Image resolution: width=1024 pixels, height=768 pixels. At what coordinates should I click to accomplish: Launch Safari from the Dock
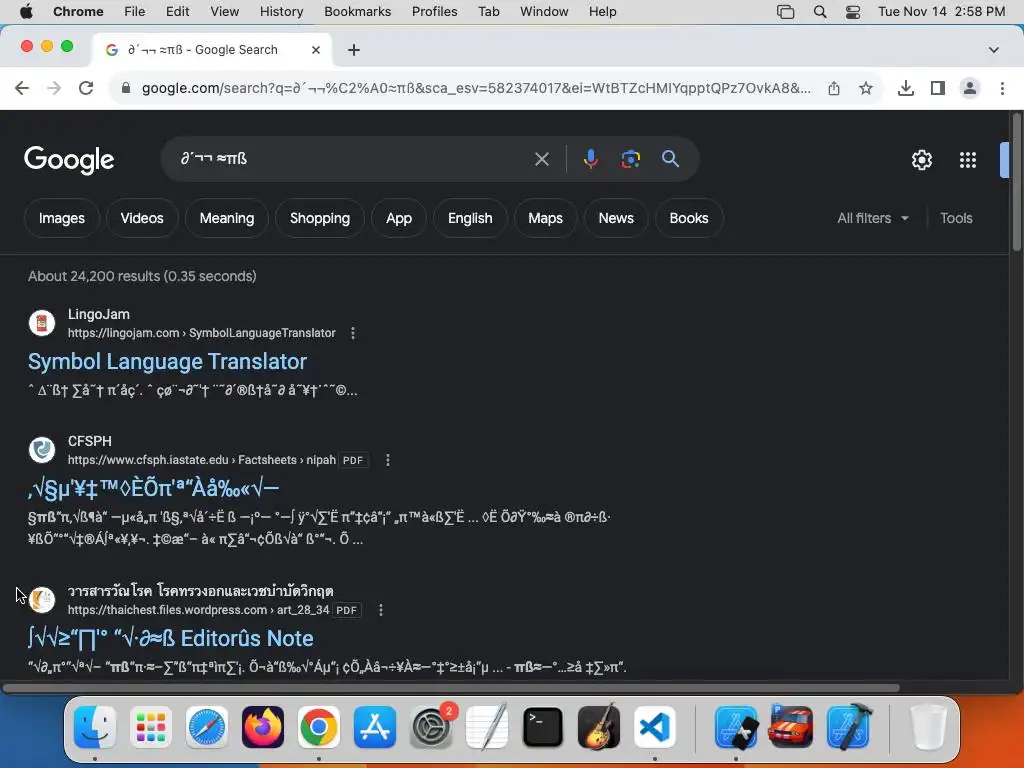(x=207, y=727)
